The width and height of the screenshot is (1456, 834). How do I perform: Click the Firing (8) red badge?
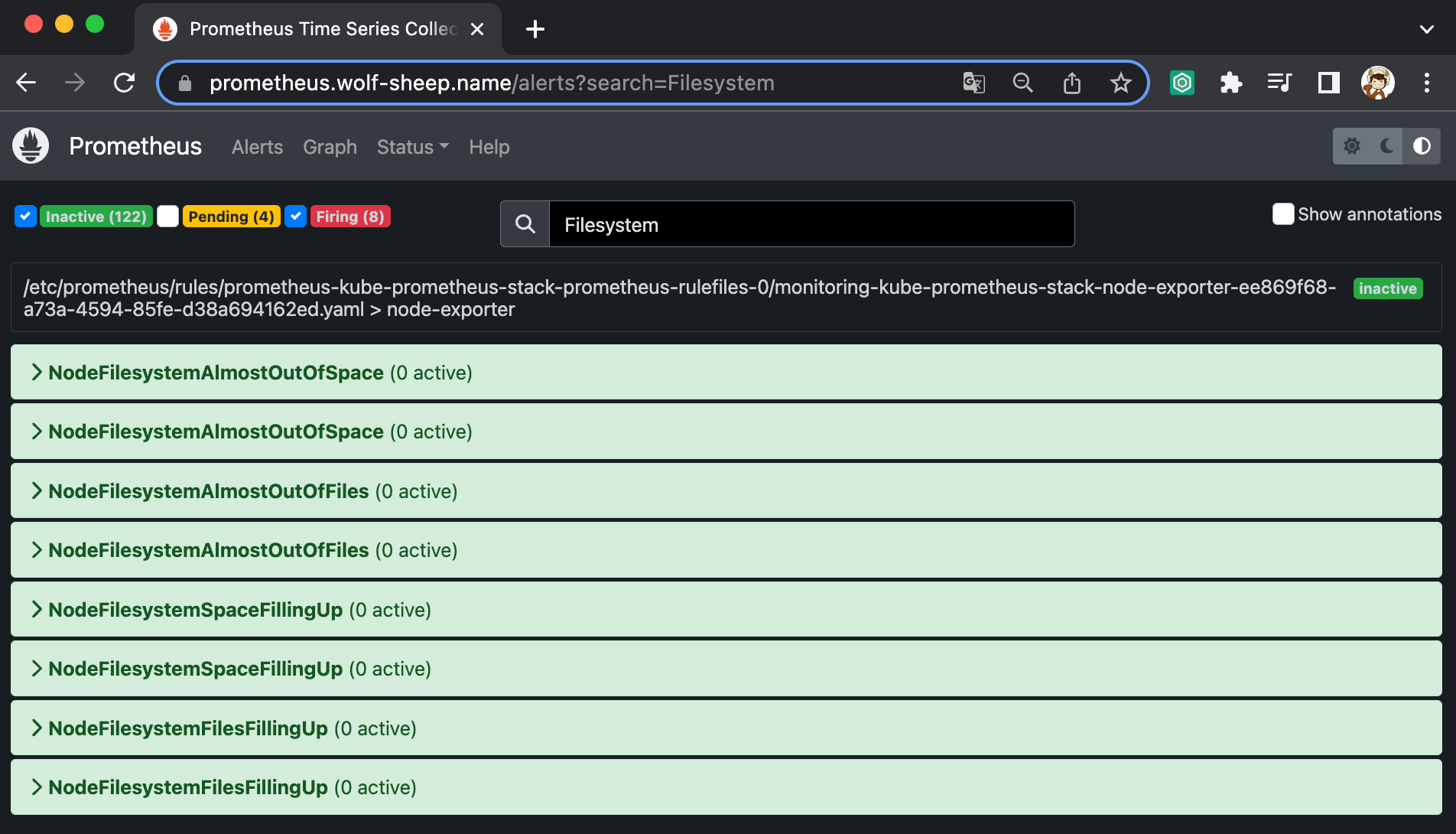(350, 217)
